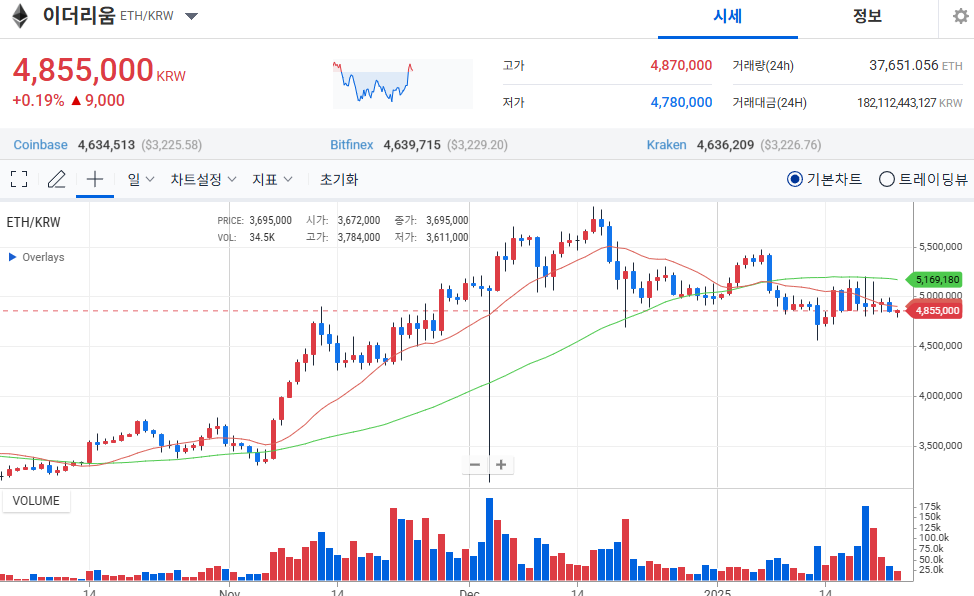Click the Bitfinex price 4,639,715
This screenshot has width=974, height=596.
coord(412,145)
